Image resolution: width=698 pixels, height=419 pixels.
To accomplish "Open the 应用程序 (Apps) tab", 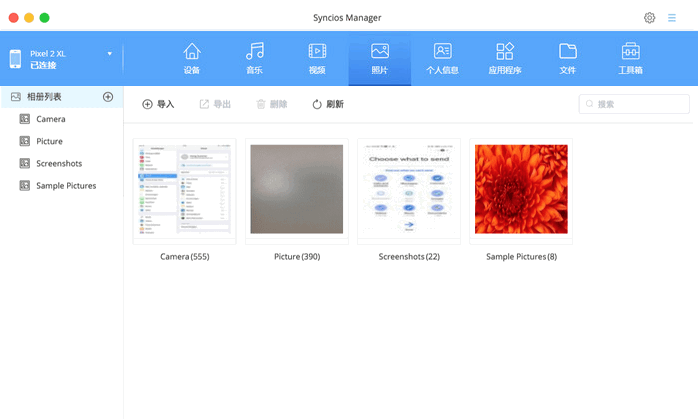I will [x=505, y=58].
